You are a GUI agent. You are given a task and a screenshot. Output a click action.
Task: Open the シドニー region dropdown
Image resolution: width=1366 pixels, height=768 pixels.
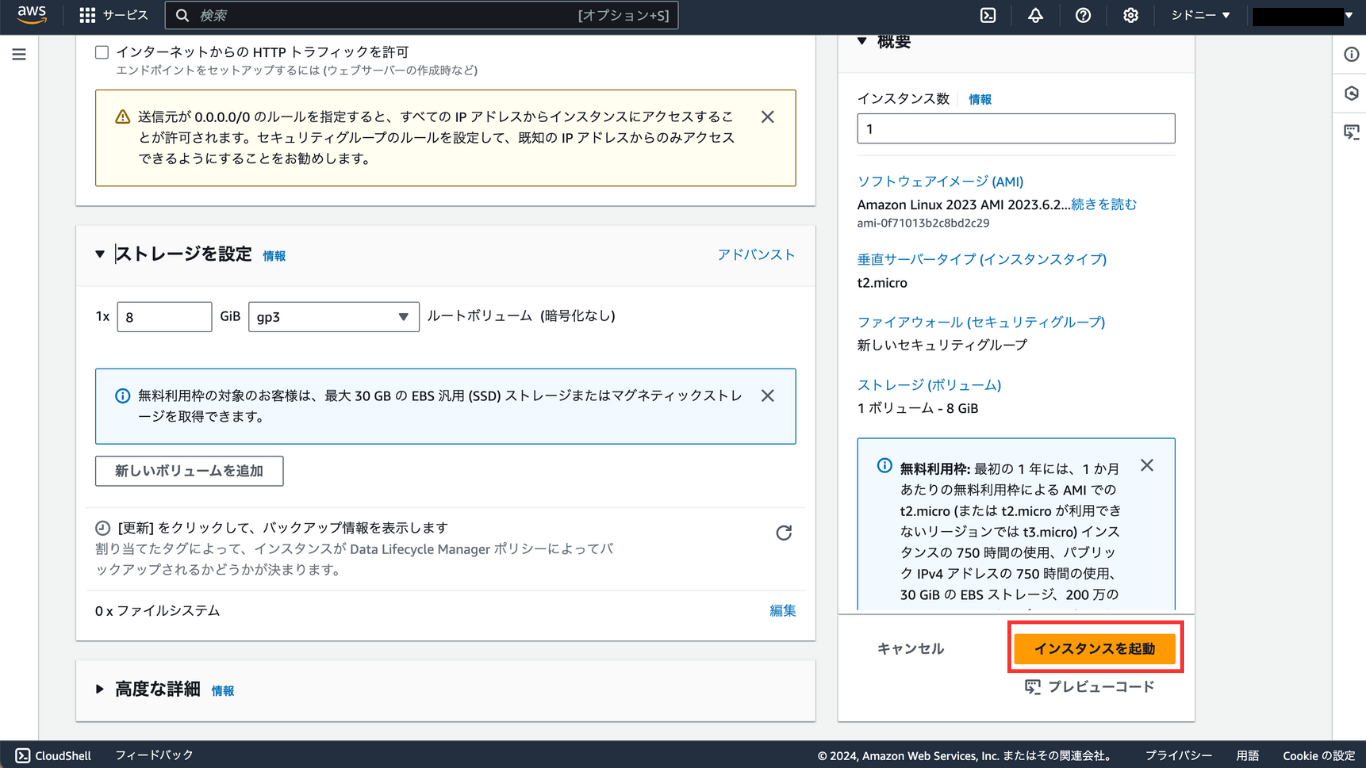point(1200,15)
